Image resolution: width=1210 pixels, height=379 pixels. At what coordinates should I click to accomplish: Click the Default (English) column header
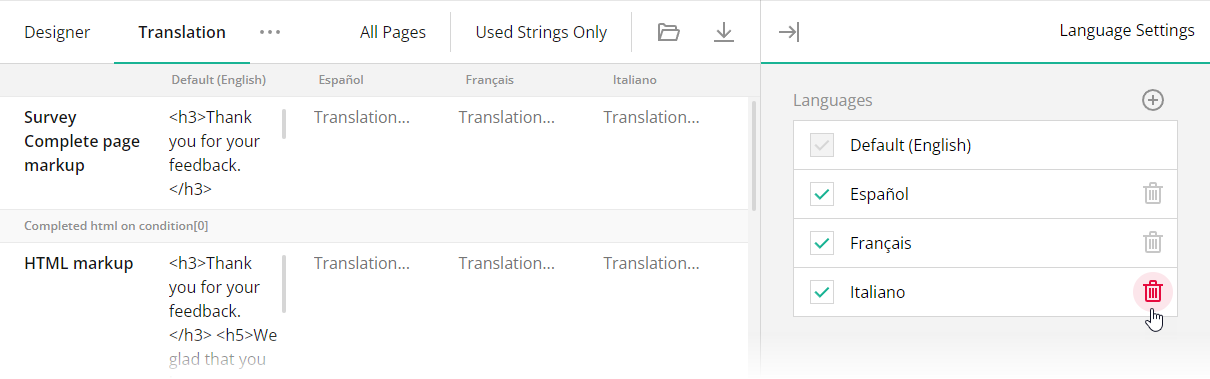pos(219,80)
